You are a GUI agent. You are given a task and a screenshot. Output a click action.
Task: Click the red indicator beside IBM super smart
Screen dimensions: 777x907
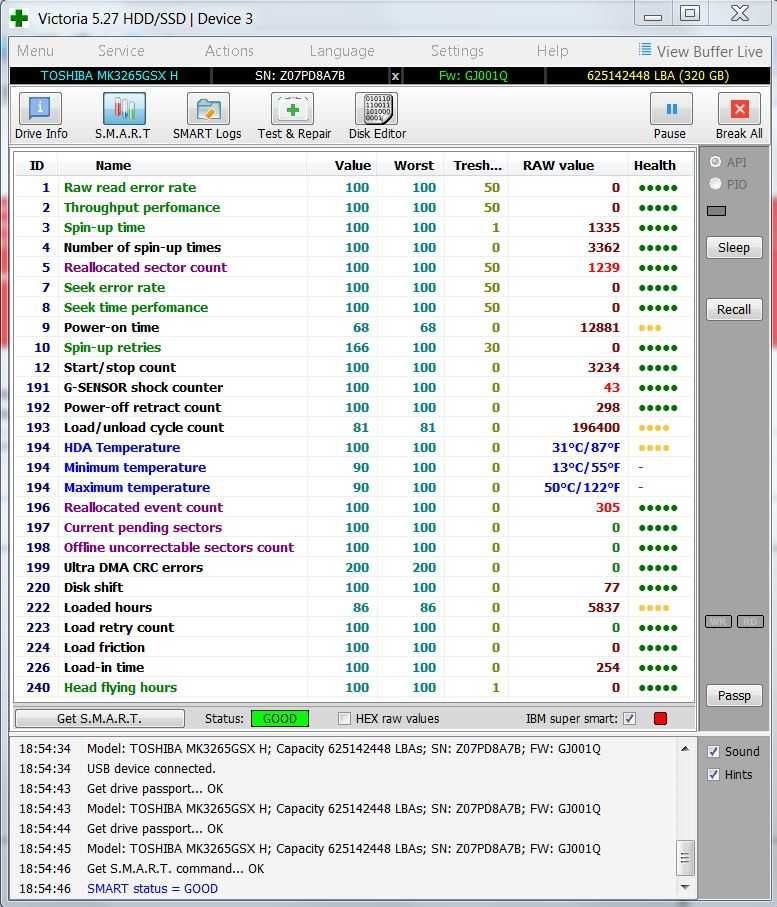[x=660, y=718]
